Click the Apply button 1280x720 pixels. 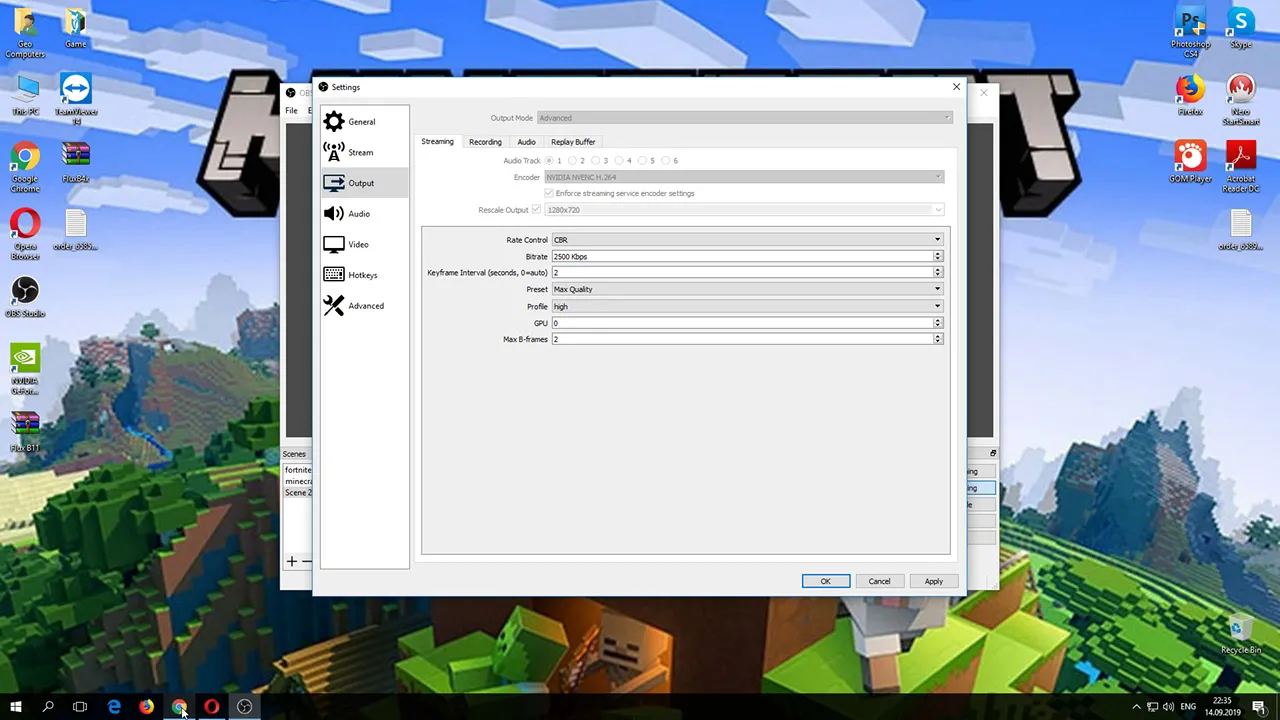[x=933, y=581]
